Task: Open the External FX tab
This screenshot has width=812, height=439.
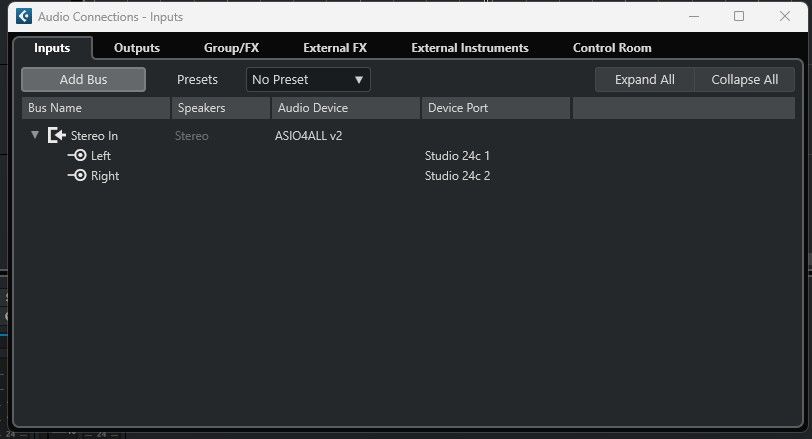Action: pos(335,48)
